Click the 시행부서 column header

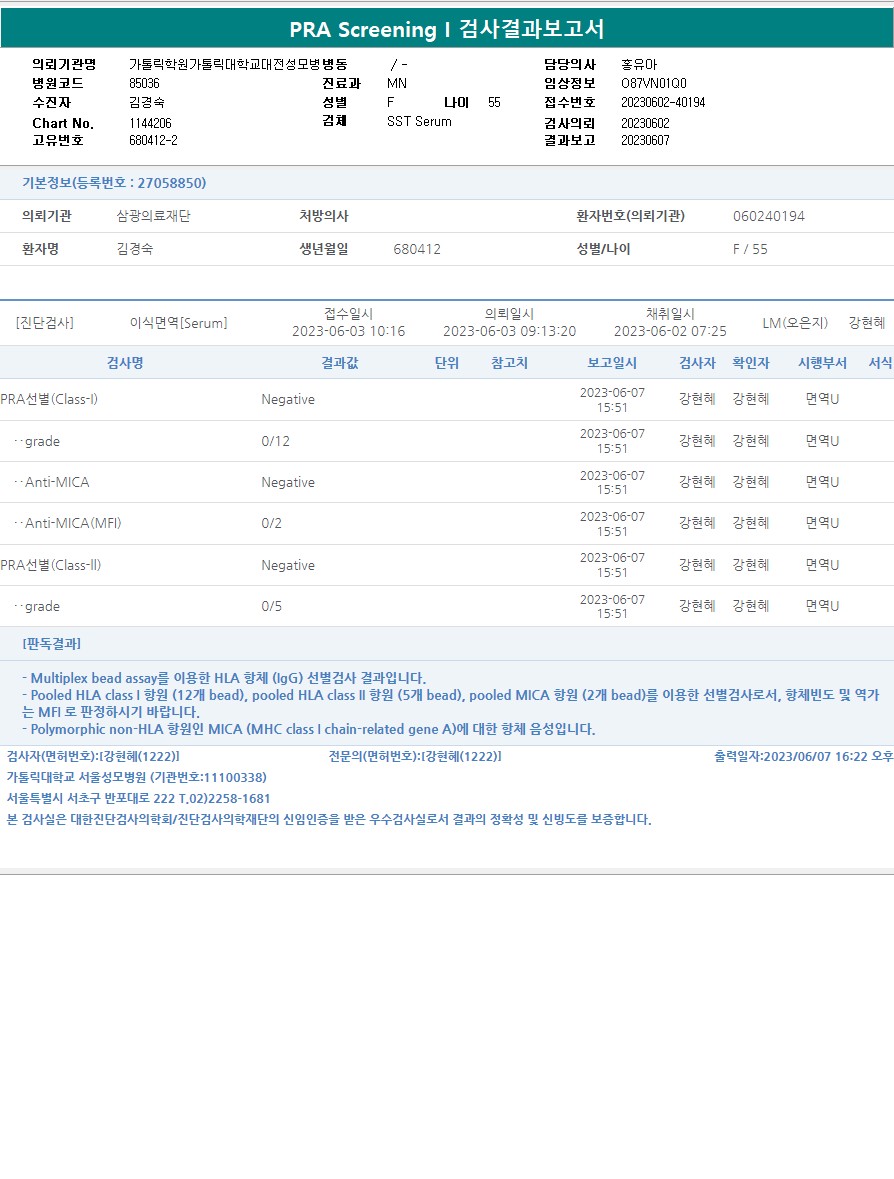pyautogui.click(x=822, y=363)
